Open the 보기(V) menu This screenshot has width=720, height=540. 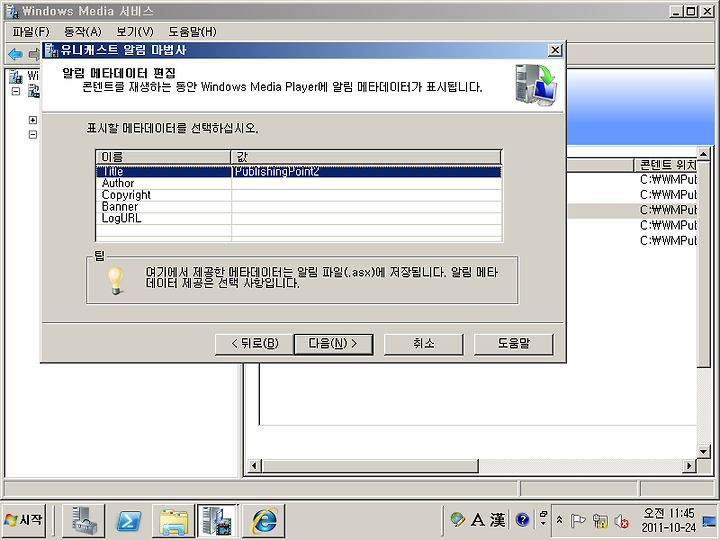click(x=135, y=32)
